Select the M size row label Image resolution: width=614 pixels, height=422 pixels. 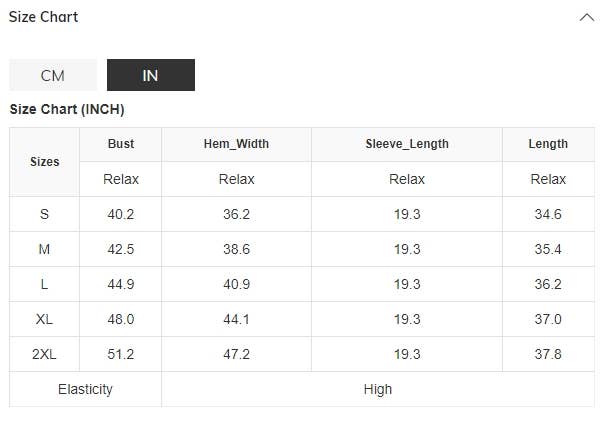point(45,249)
